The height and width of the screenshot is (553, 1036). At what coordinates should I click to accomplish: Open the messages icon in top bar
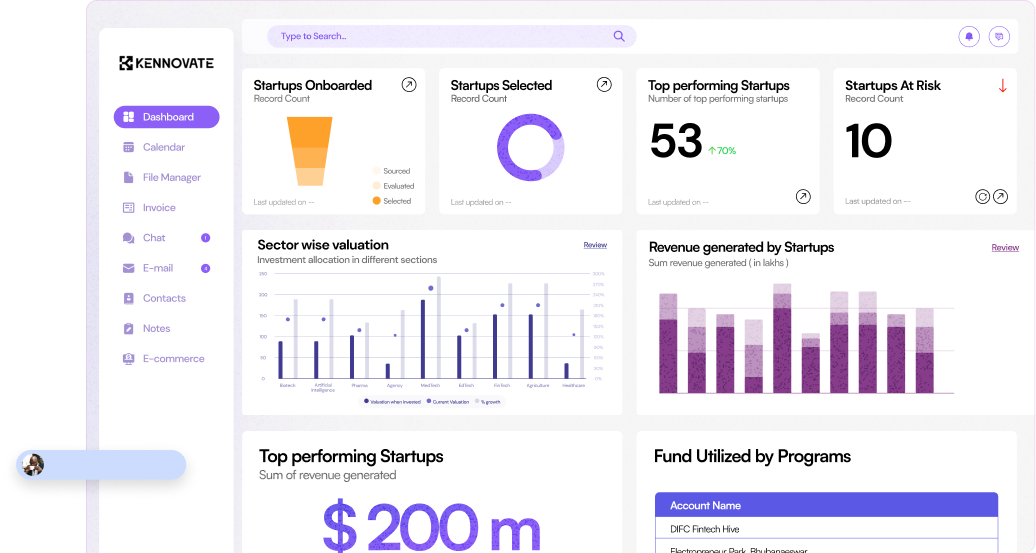[998, 36]
